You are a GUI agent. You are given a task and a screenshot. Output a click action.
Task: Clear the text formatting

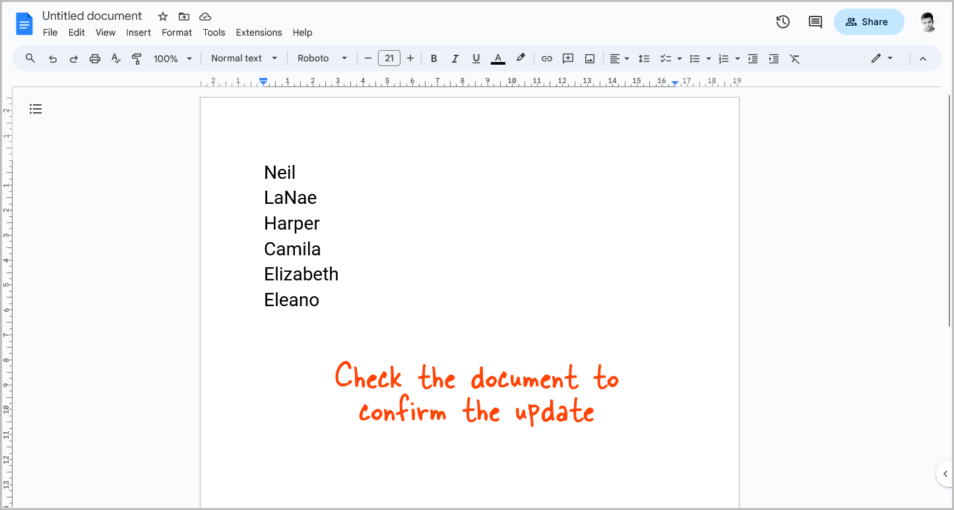[795, 59]
